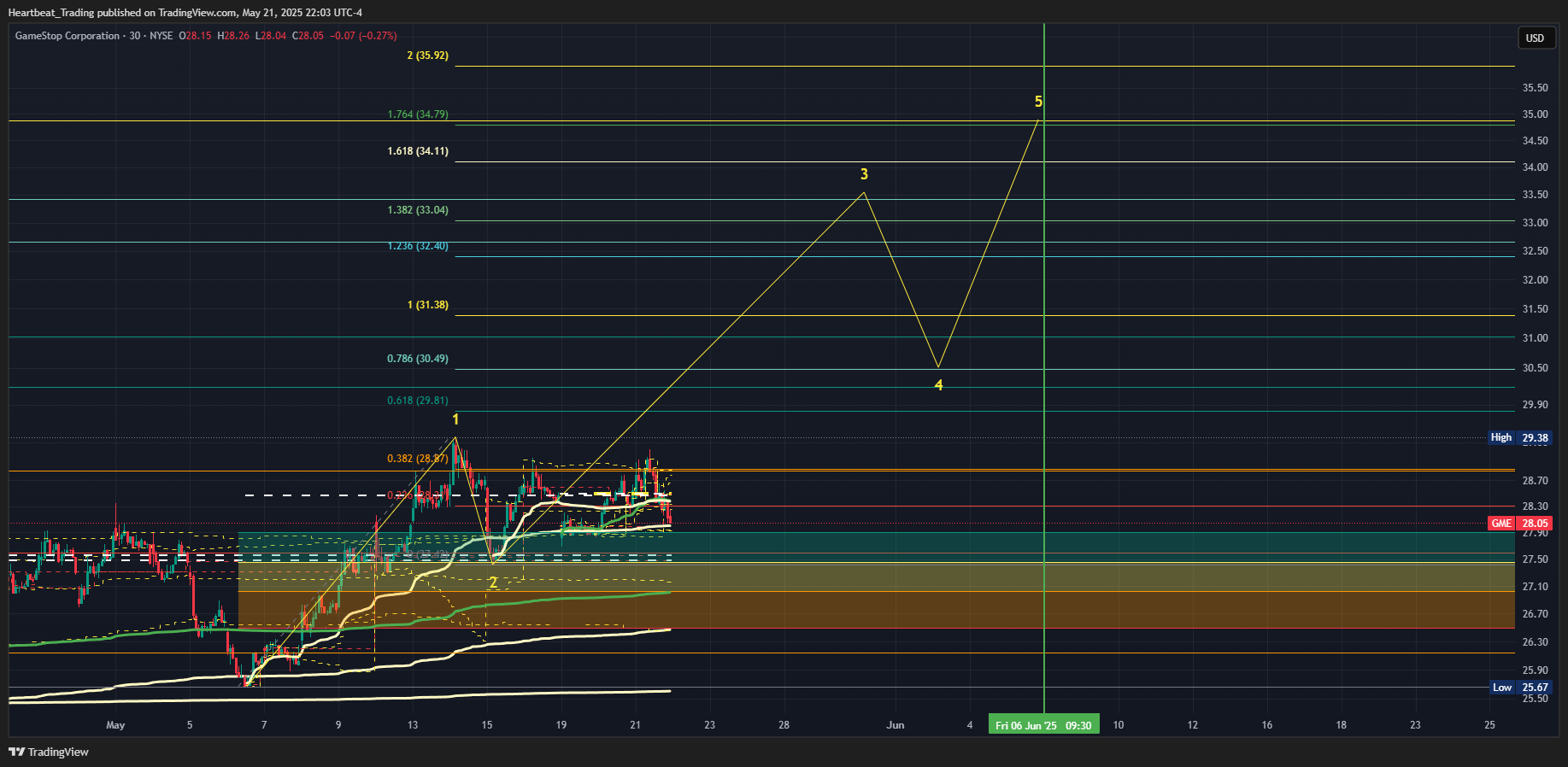This screenshot has height=767, width=1568.
Task: Click the 19 date on time axis
Action: point(561,725)
